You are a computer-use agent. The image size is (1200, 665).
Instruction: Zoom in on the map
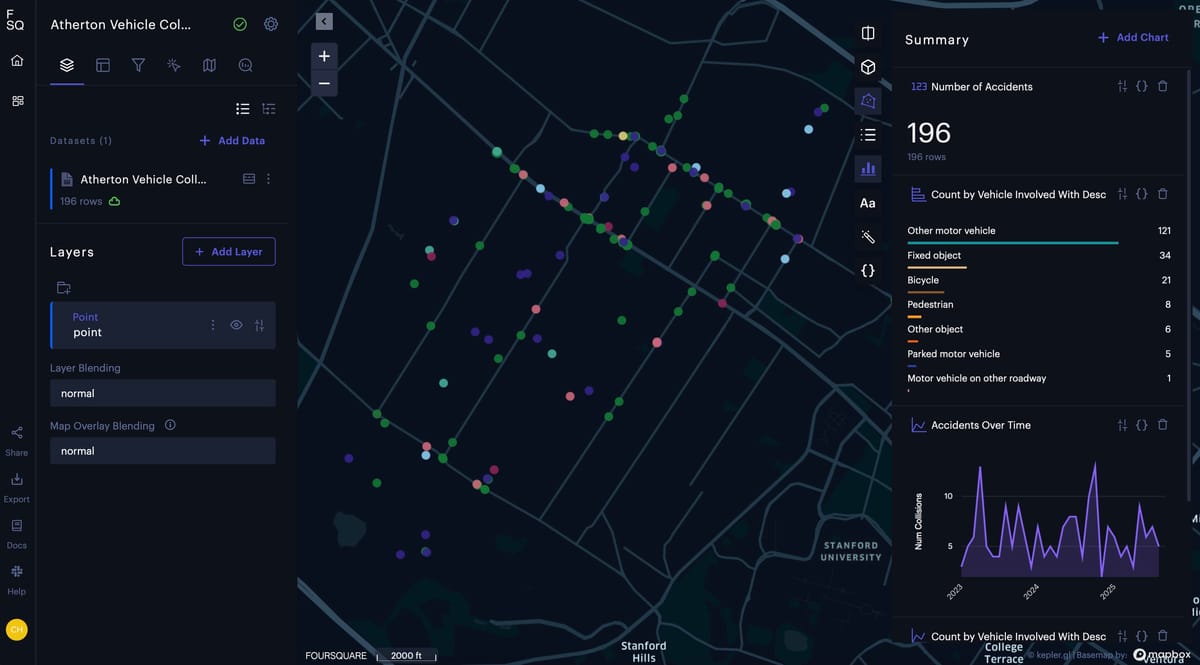tap(324, 56)
